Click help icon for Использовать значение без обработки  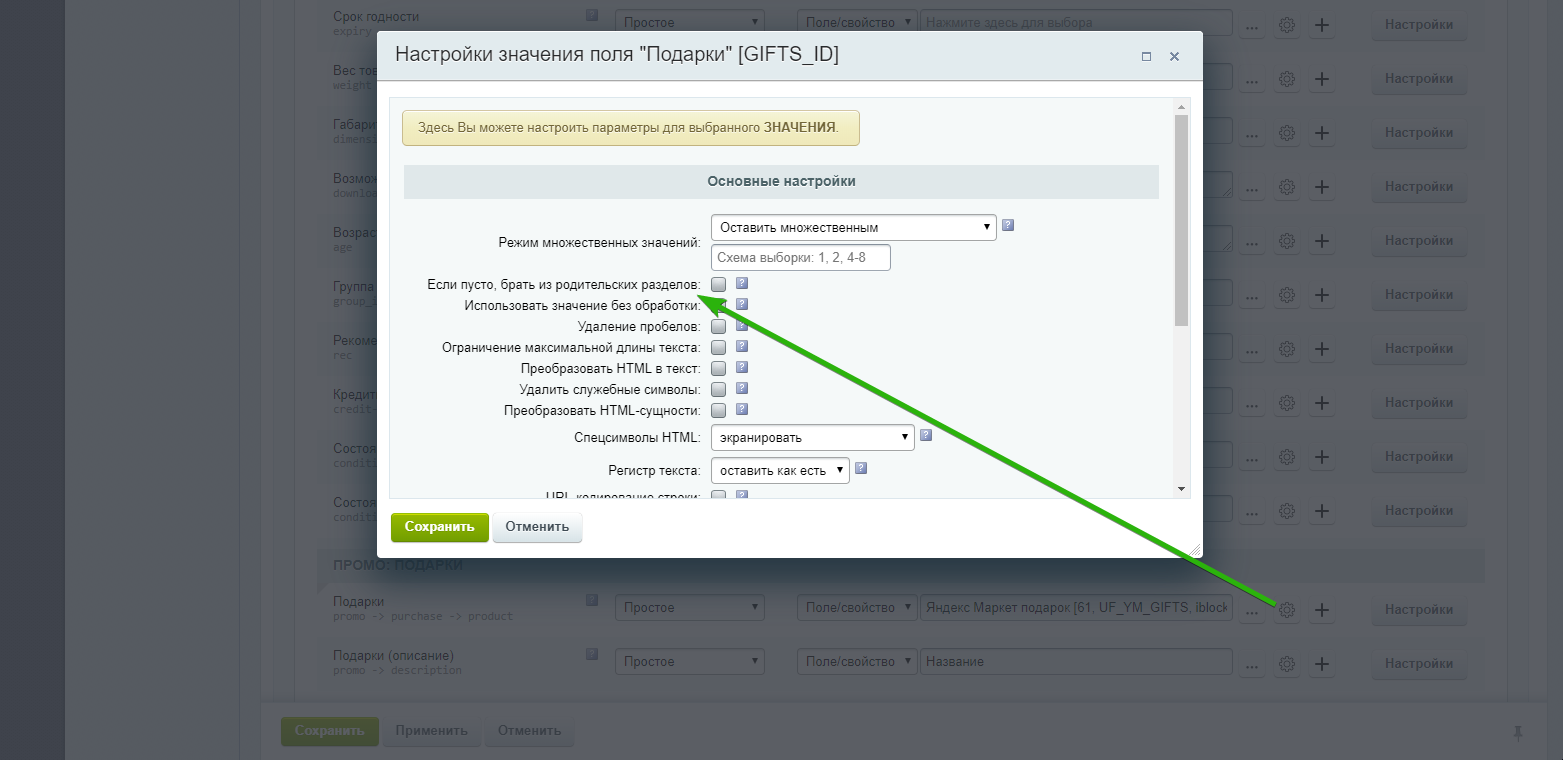click(742, 304)
